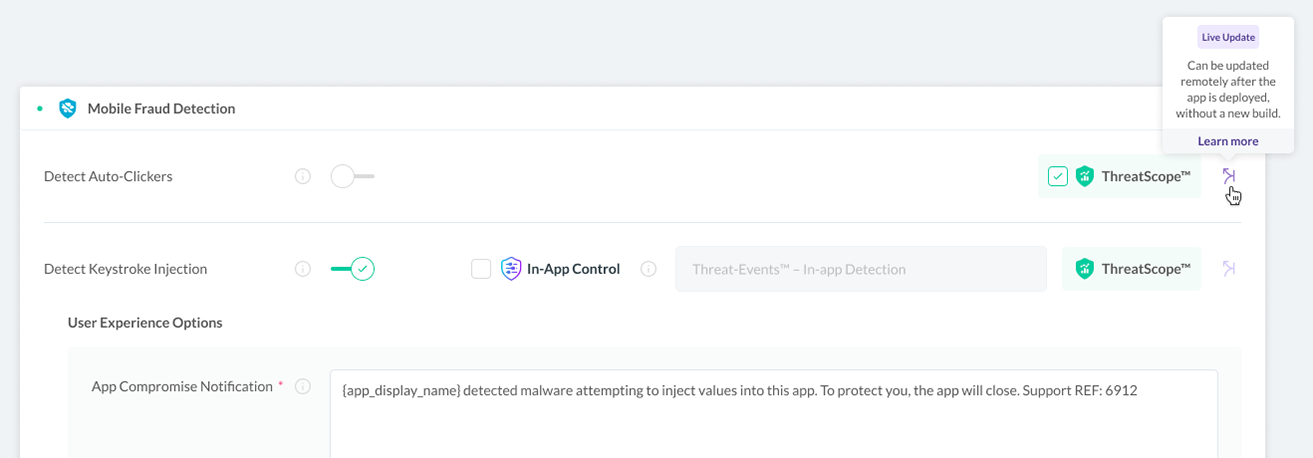Uncheck the ThreatScope checkbox for Auto-Clickers
Viewport: 1313px width, 458px height.
coord(1058,177)
